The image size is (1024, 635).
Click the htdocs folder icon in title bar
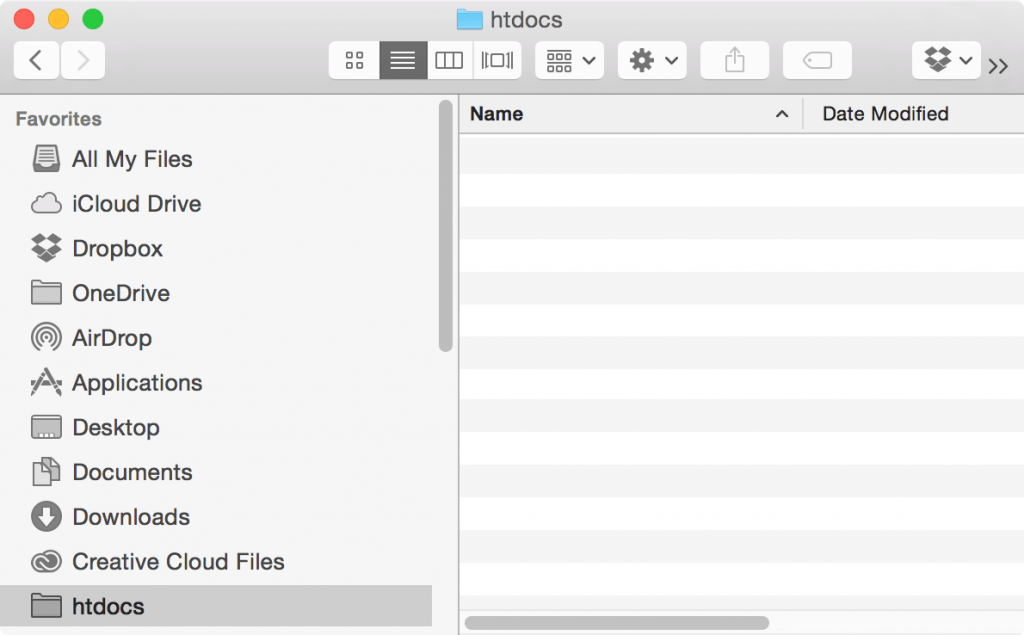point(470,20)
